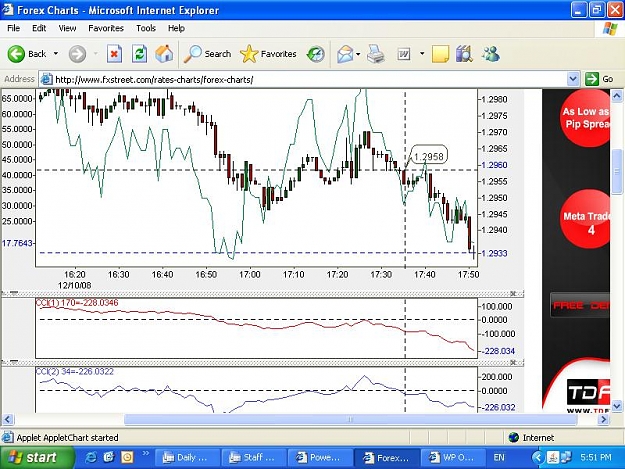This screenshot has height=469, width=625.
Task: Open the Edit menu
Action: point(39,28)
